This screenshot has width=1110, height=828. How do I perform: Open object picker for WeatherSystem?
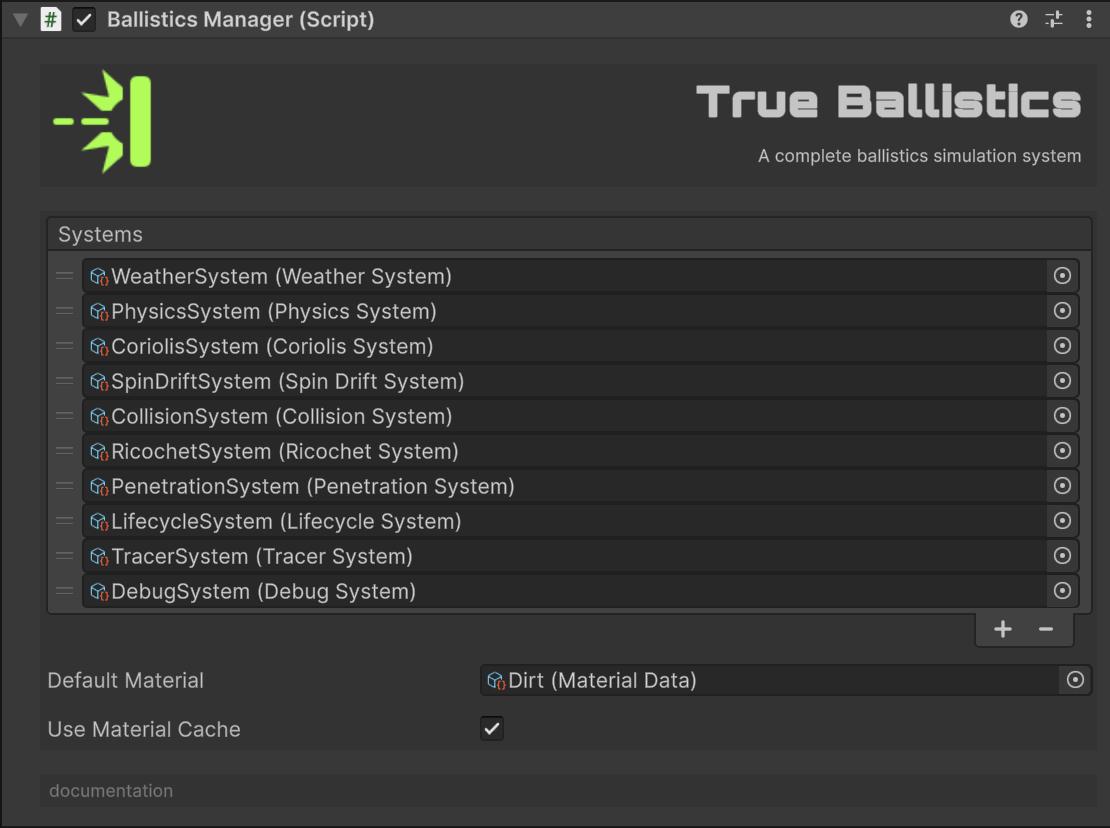tap(1062, 276)
